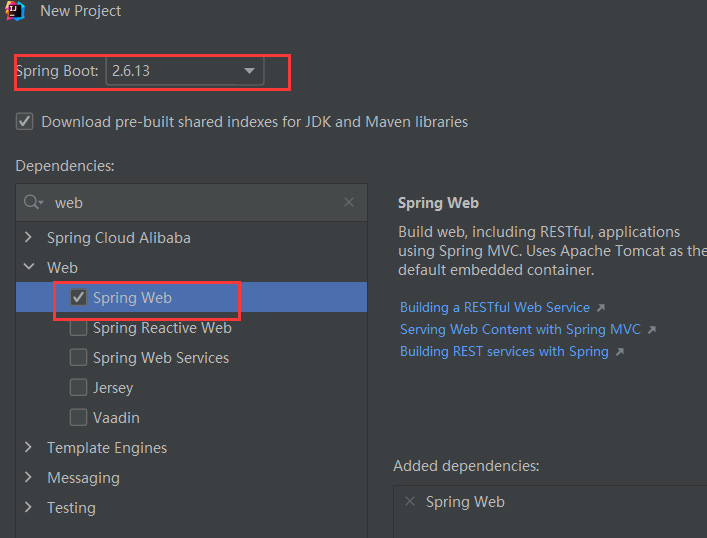Check the Vaadin dependency checkbox
Screen dimensions: 707x538
click(x=78, y=417)
